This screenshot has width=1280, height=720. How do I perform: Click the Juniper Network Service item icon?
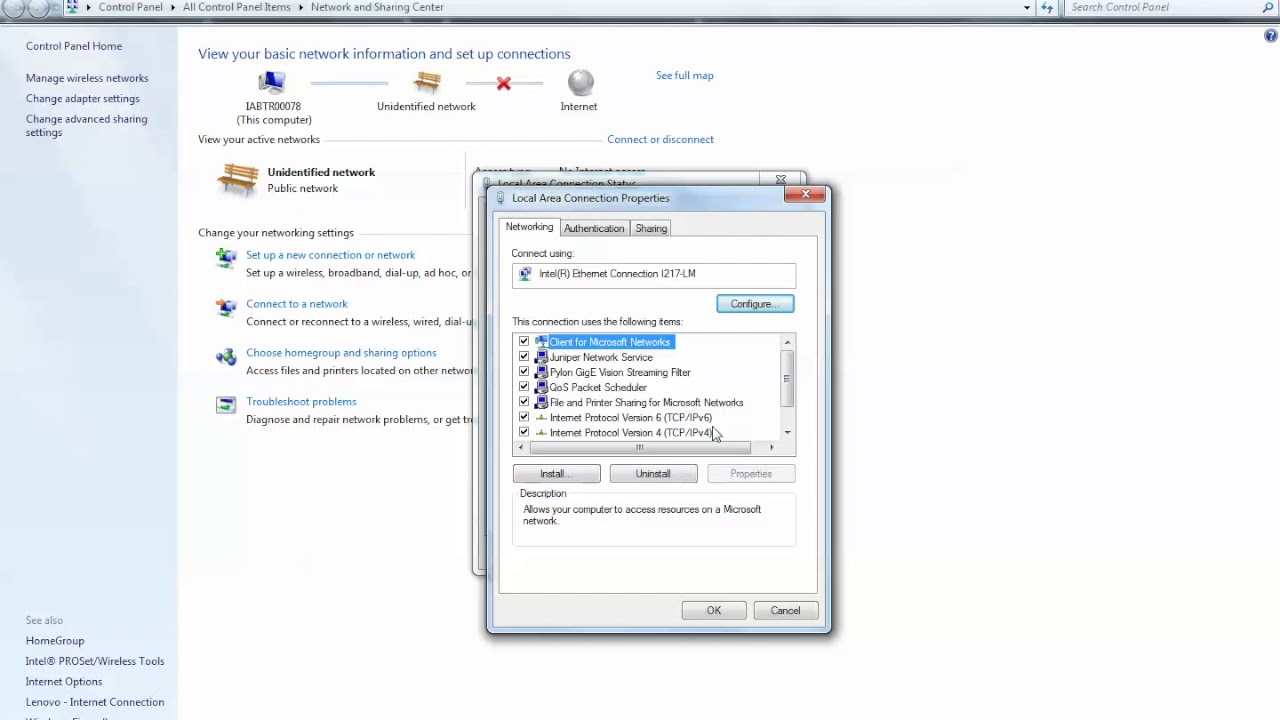(541, 357)
